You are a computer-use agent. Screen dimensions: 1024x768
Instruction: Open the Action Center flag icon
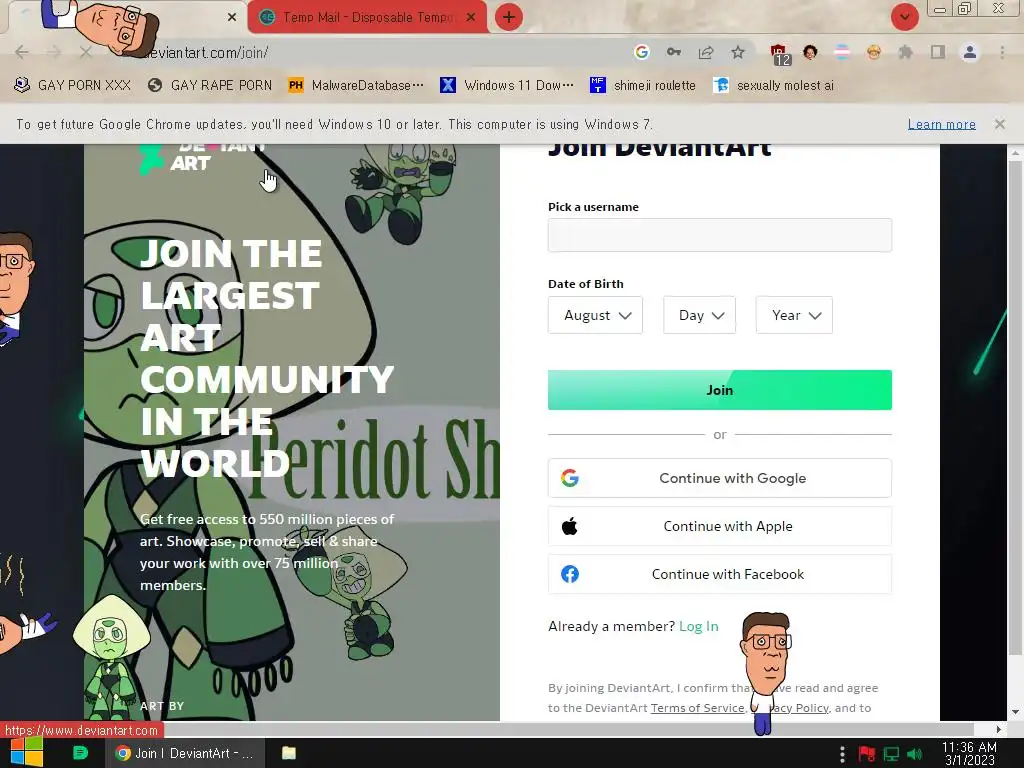867,754
